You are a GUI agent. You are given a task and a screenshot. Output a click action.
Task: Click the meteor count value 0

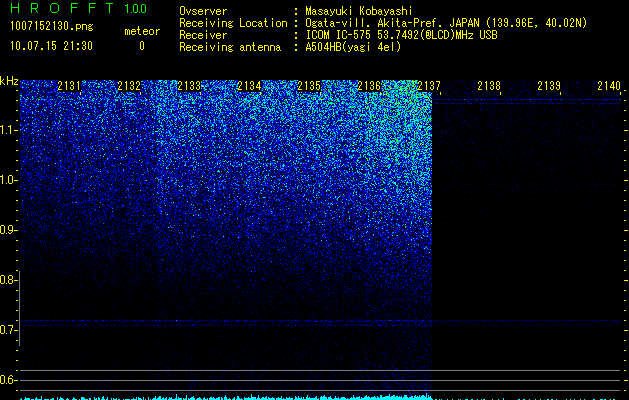[142, 46]
